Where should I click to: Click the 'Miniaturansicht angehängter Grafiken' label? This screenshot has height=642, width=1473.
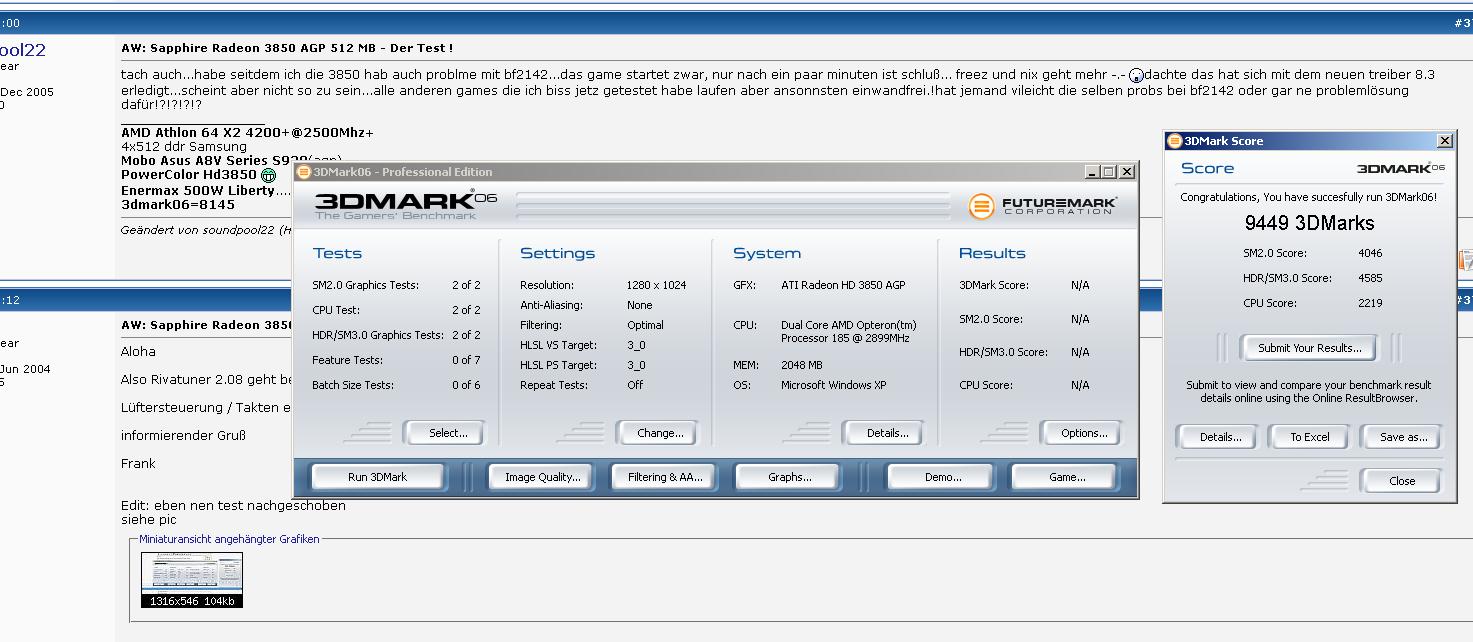pyautogui.click(x=229, y=539)
